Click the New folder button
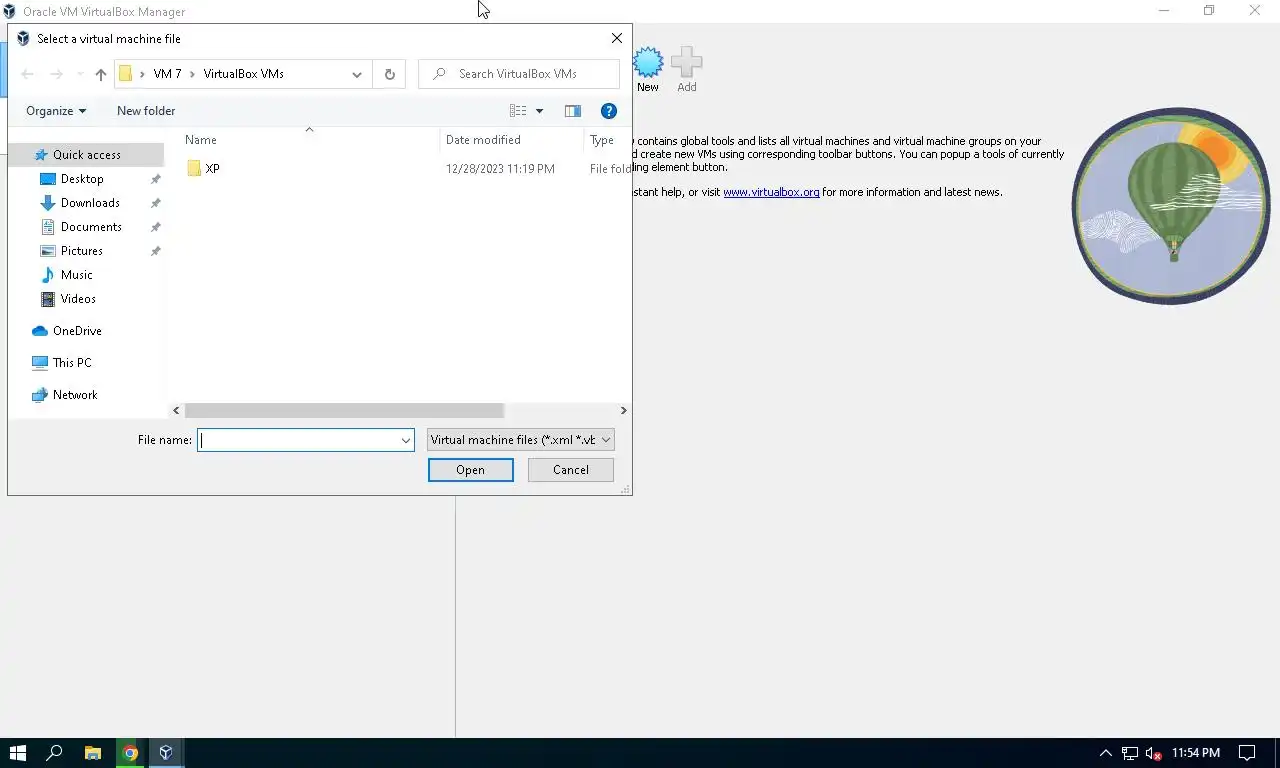Image resolution: width=1280 pixels, height=768 pixels. 146,111
